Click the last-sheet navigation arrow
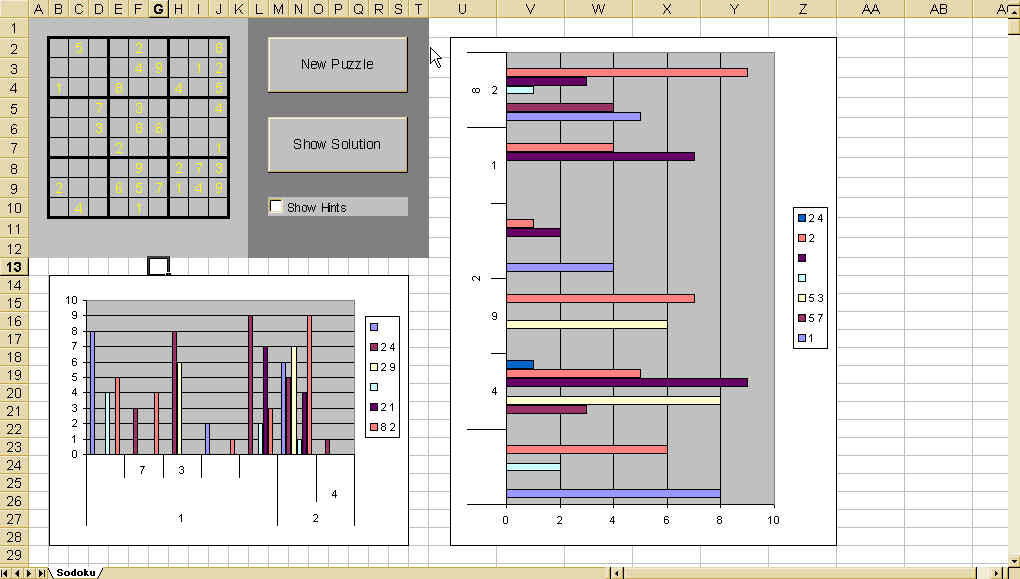This screenshot has height=579, width=1020. [41, 572]
